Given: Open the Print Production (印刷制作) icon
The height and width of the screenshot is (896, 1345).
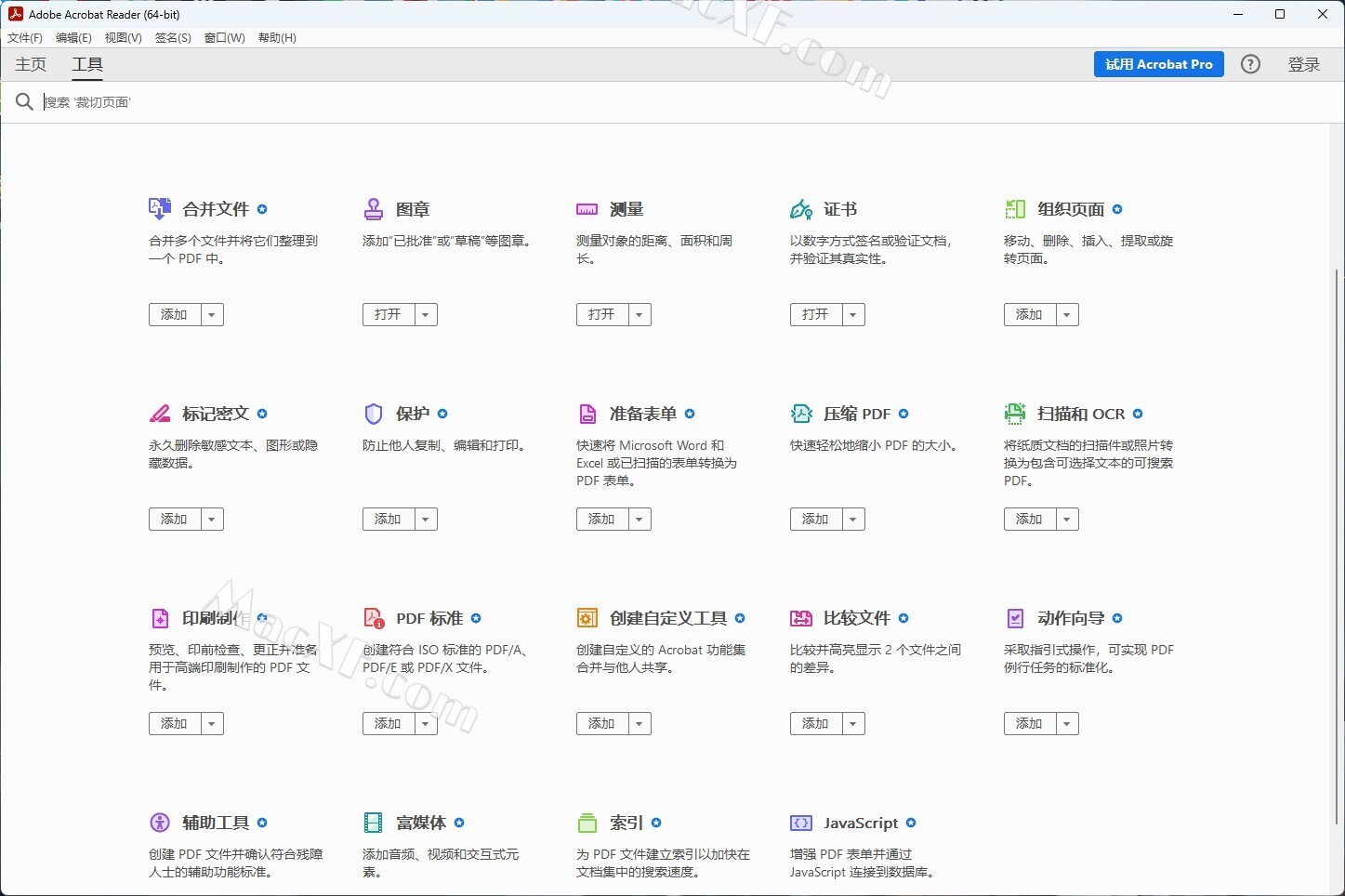Looking at the screenshot, I should tap(160, 618).
